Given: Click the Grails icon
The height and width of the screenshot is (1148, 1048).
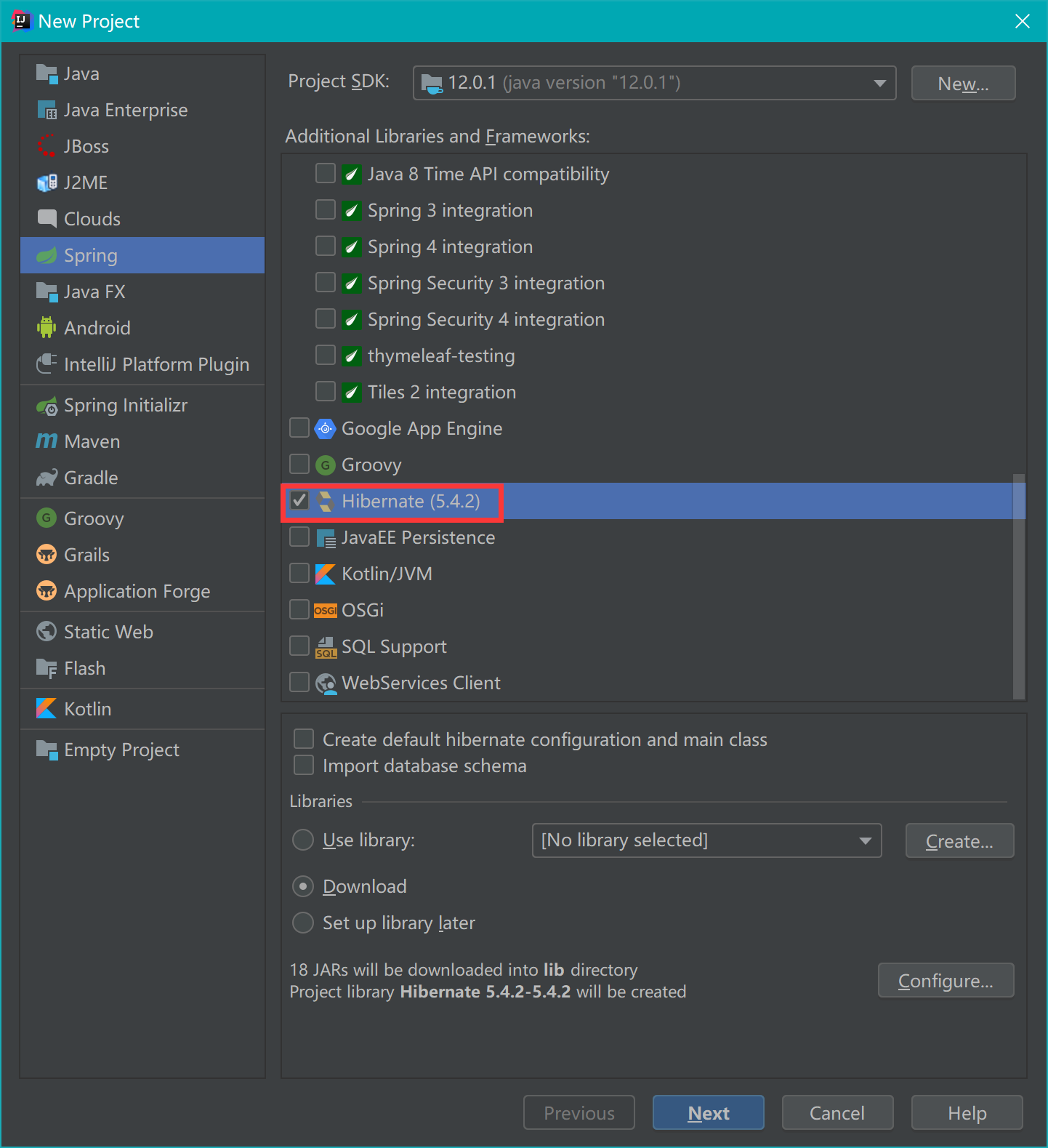Looking at the screenshot, I should 47,555.
